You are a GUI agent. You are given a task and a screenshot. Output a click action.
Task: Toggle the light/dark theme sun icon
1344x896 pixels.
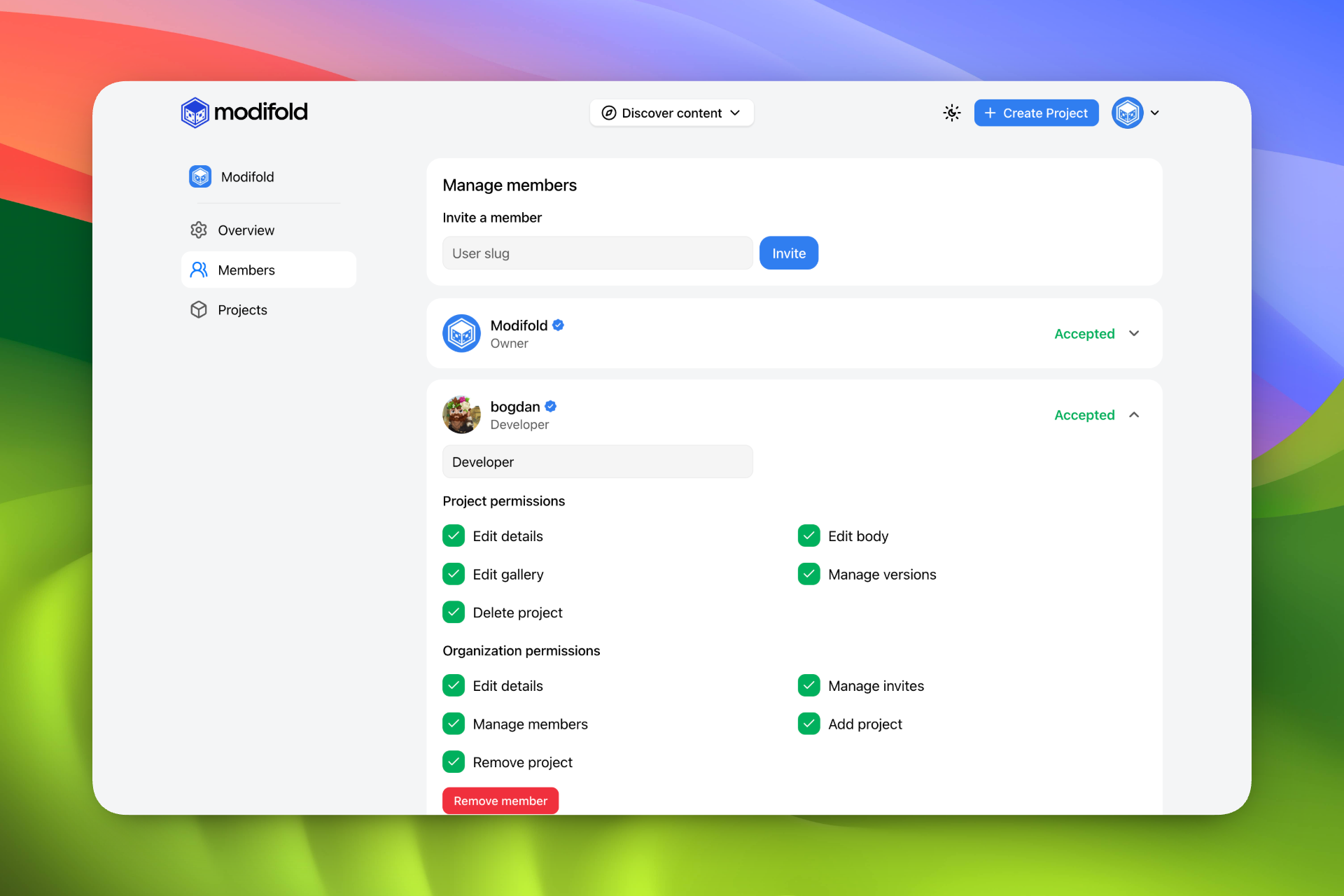point(951,113)
